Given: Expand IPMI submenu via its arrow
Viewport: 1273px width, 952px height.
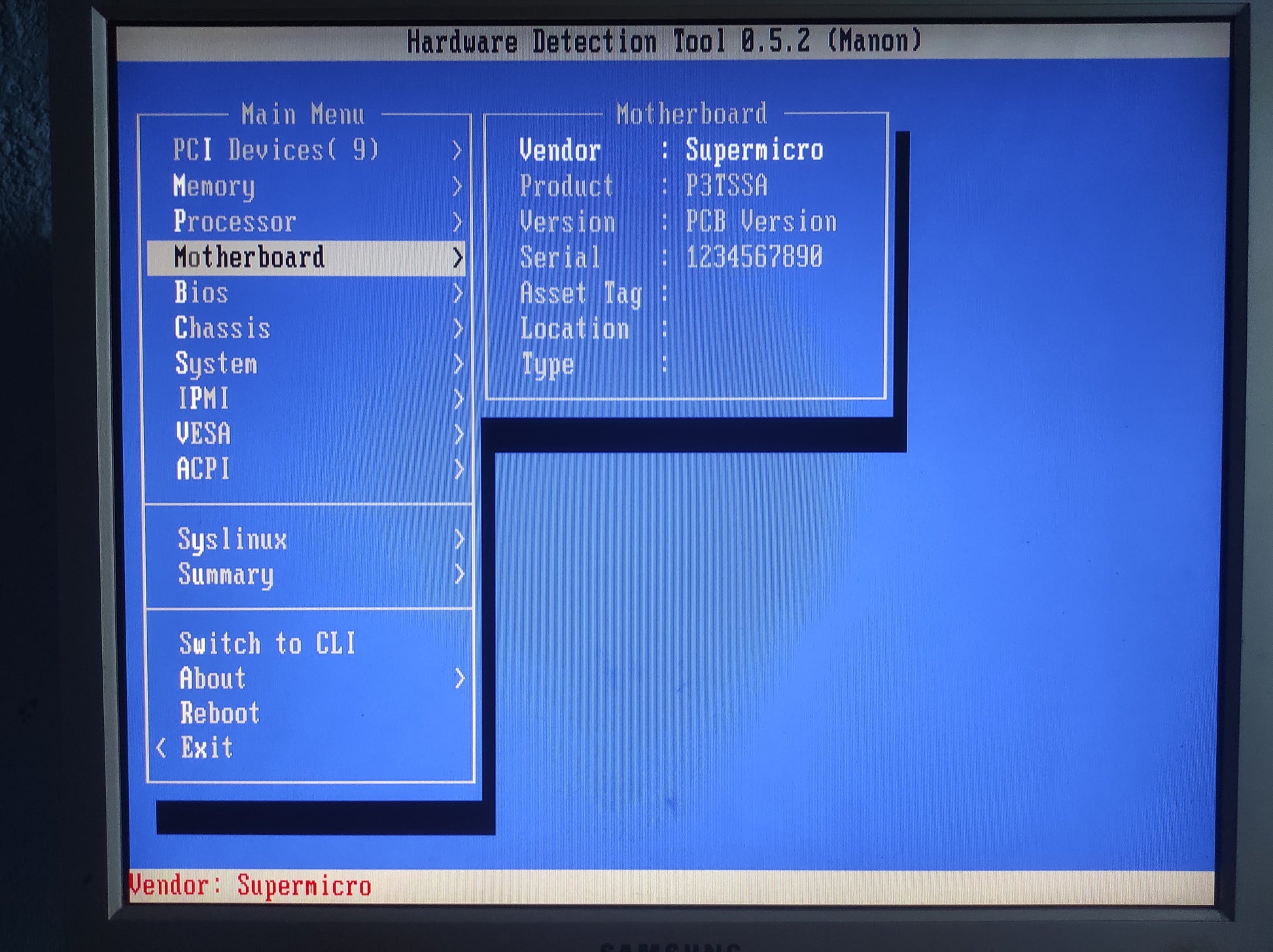Looking at the screenshot, I should coord(458,399).
